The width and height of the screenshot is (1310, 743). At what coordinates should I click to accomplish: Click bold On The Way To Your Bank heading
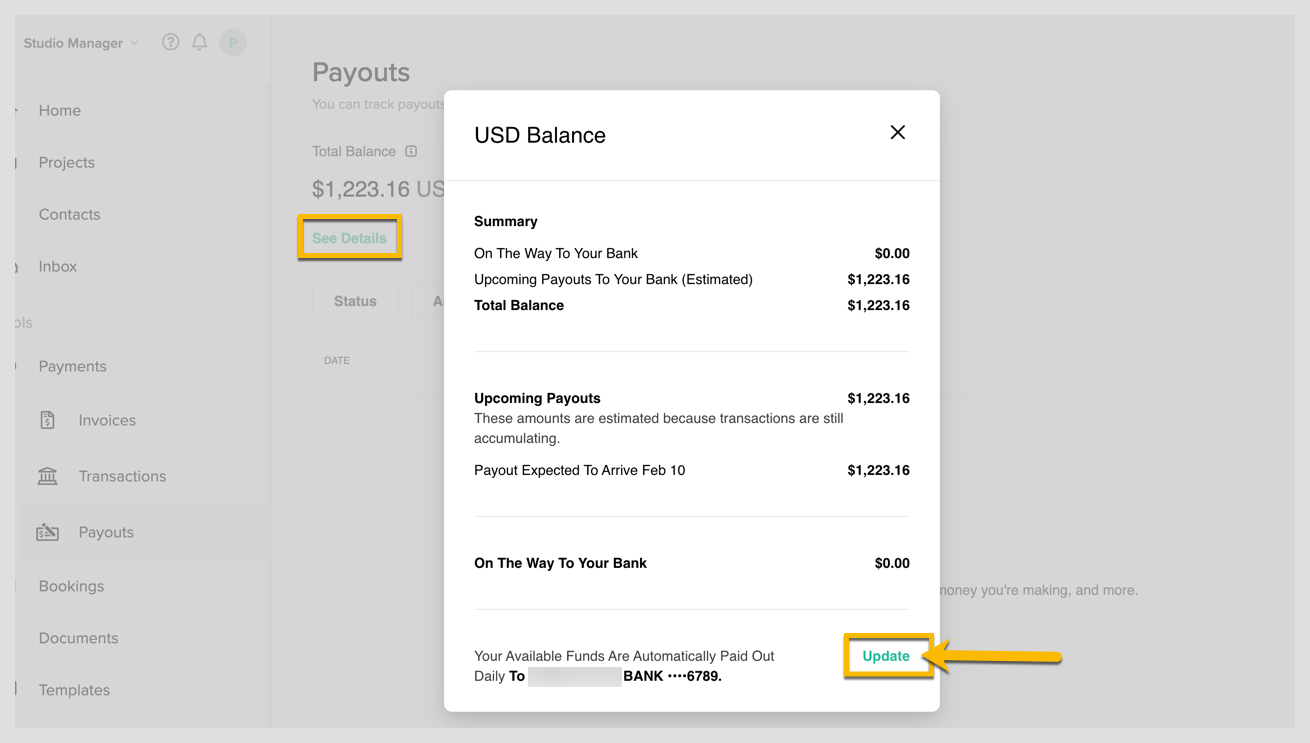[x=560, y=563]
